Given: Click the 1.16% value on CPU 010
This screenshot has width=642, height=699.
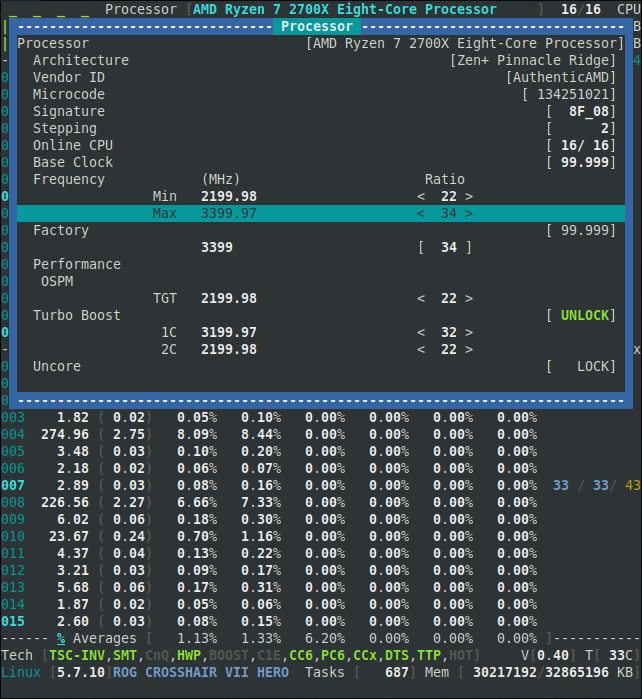Looking at the screenshot, I should [x=261, y=537].
